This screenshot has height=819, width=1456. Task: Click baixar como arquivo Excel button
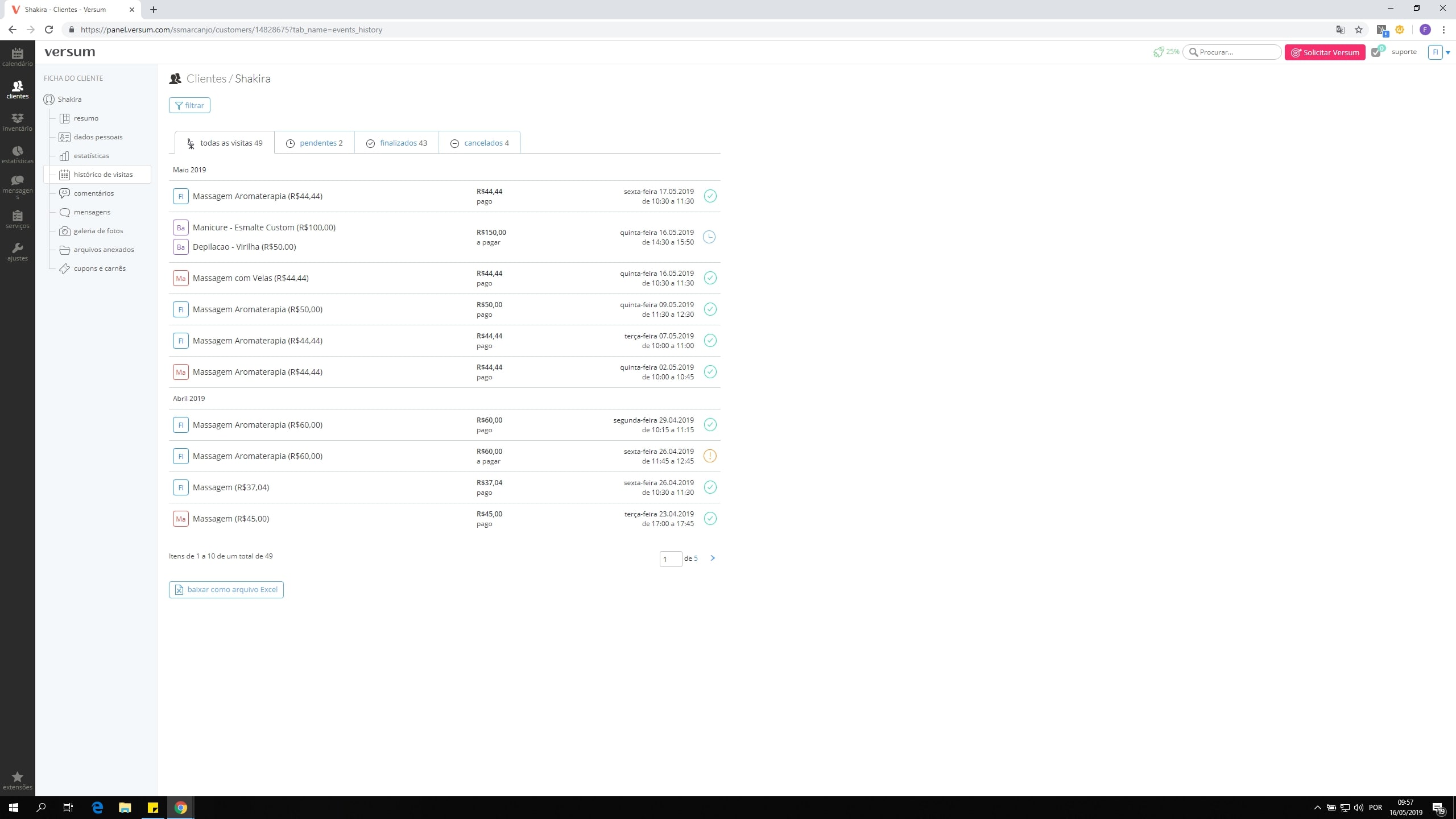pyautogui.click(x=226, y=590)
